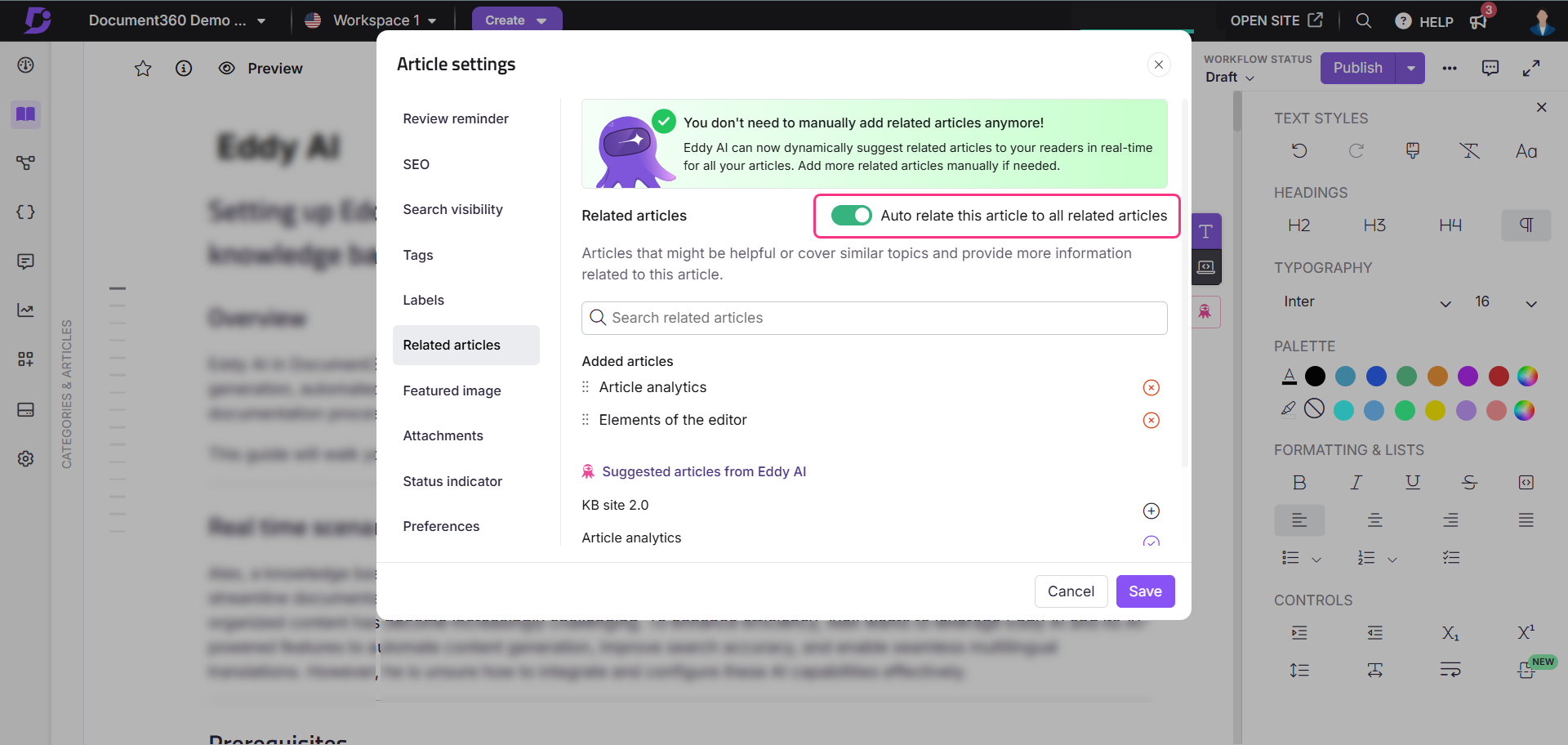Open the Help menu
This screenshot has width=1568, height=745.
tap(1424, 21)
